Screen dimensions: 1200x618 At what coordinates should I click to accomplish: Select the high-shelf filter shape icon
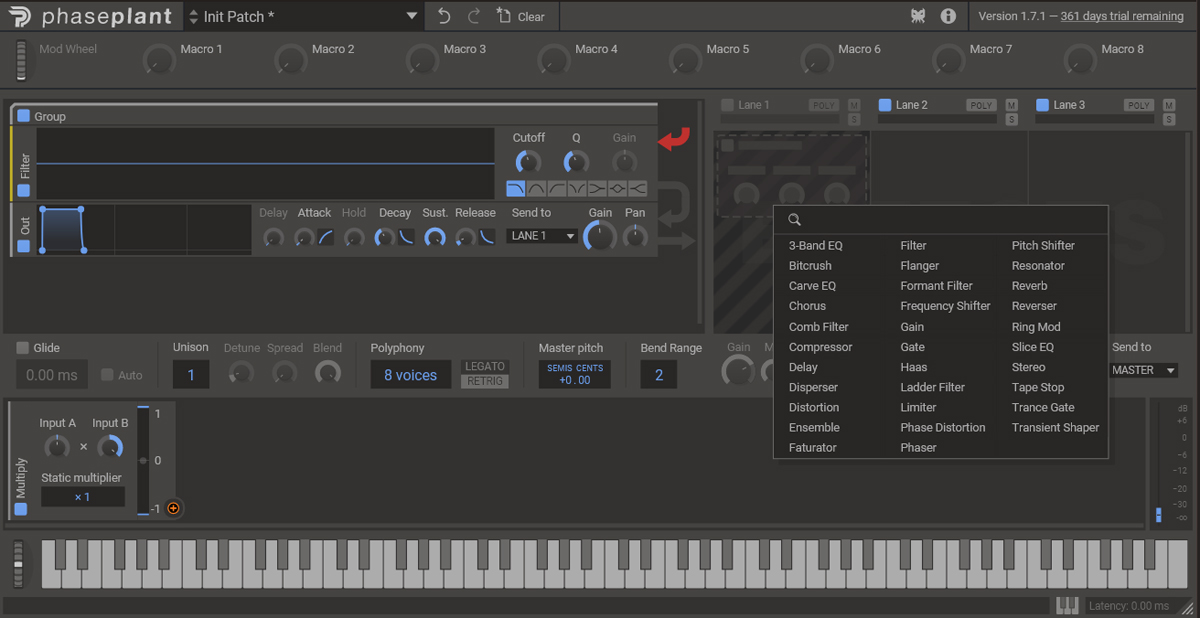[x=637, y=188]
